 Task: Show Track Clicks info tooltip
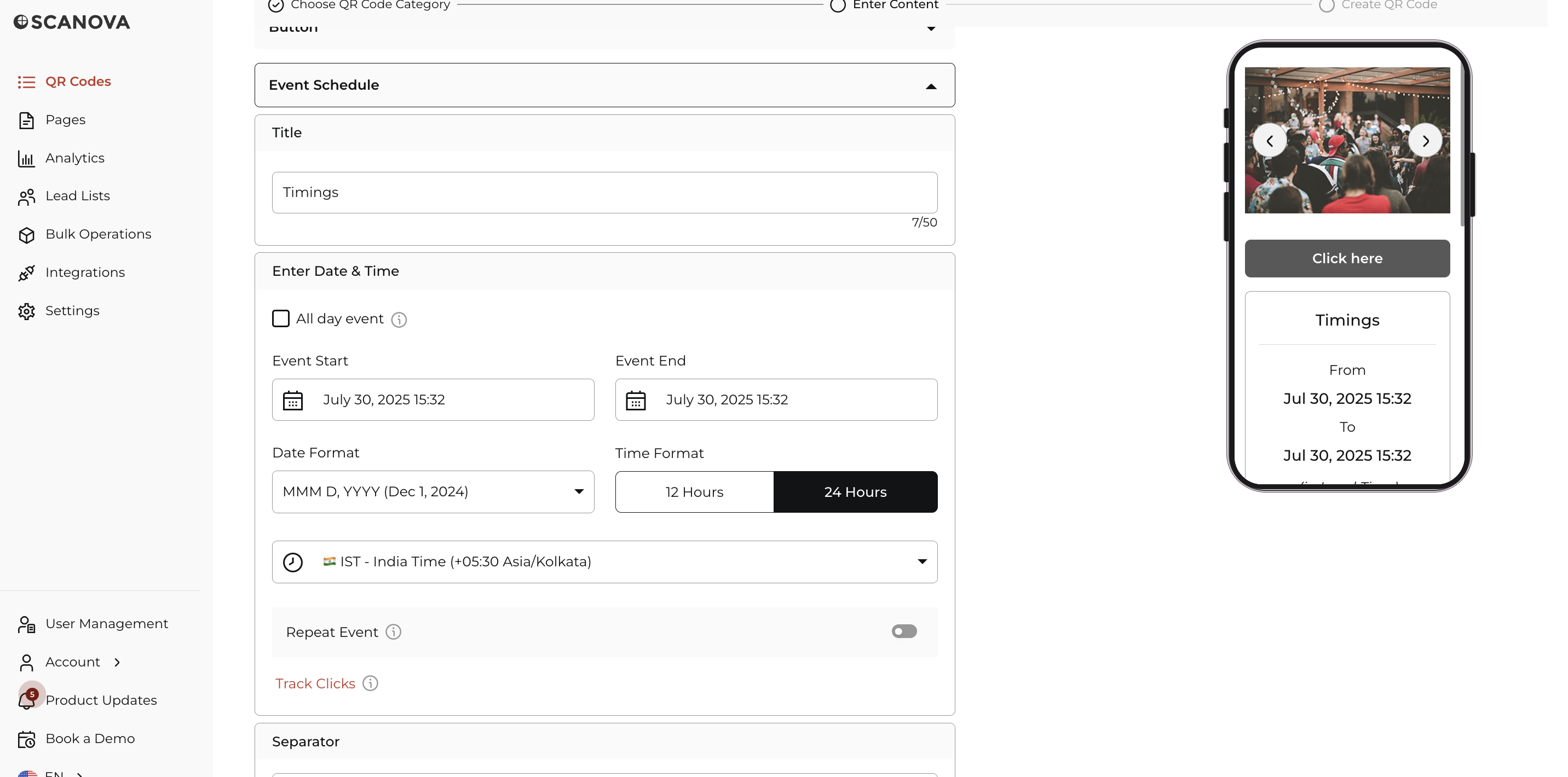[370, 683]
